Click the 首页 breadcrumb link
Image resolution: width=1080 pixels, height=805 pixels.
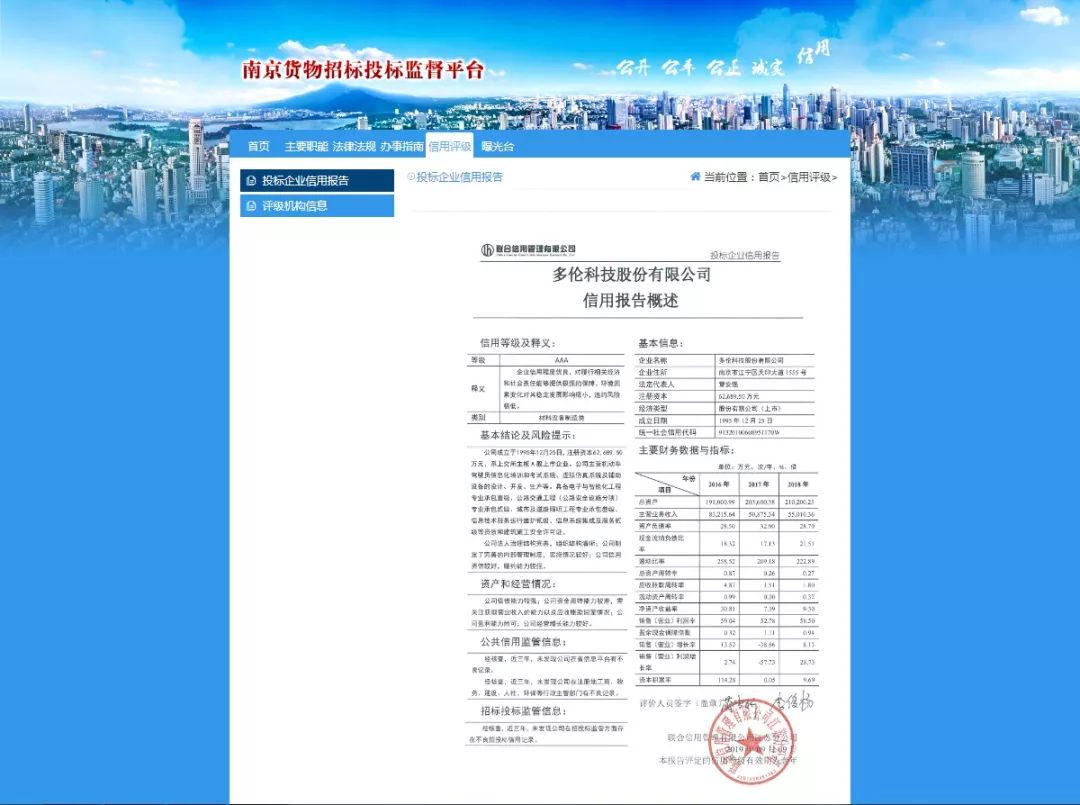768,177
